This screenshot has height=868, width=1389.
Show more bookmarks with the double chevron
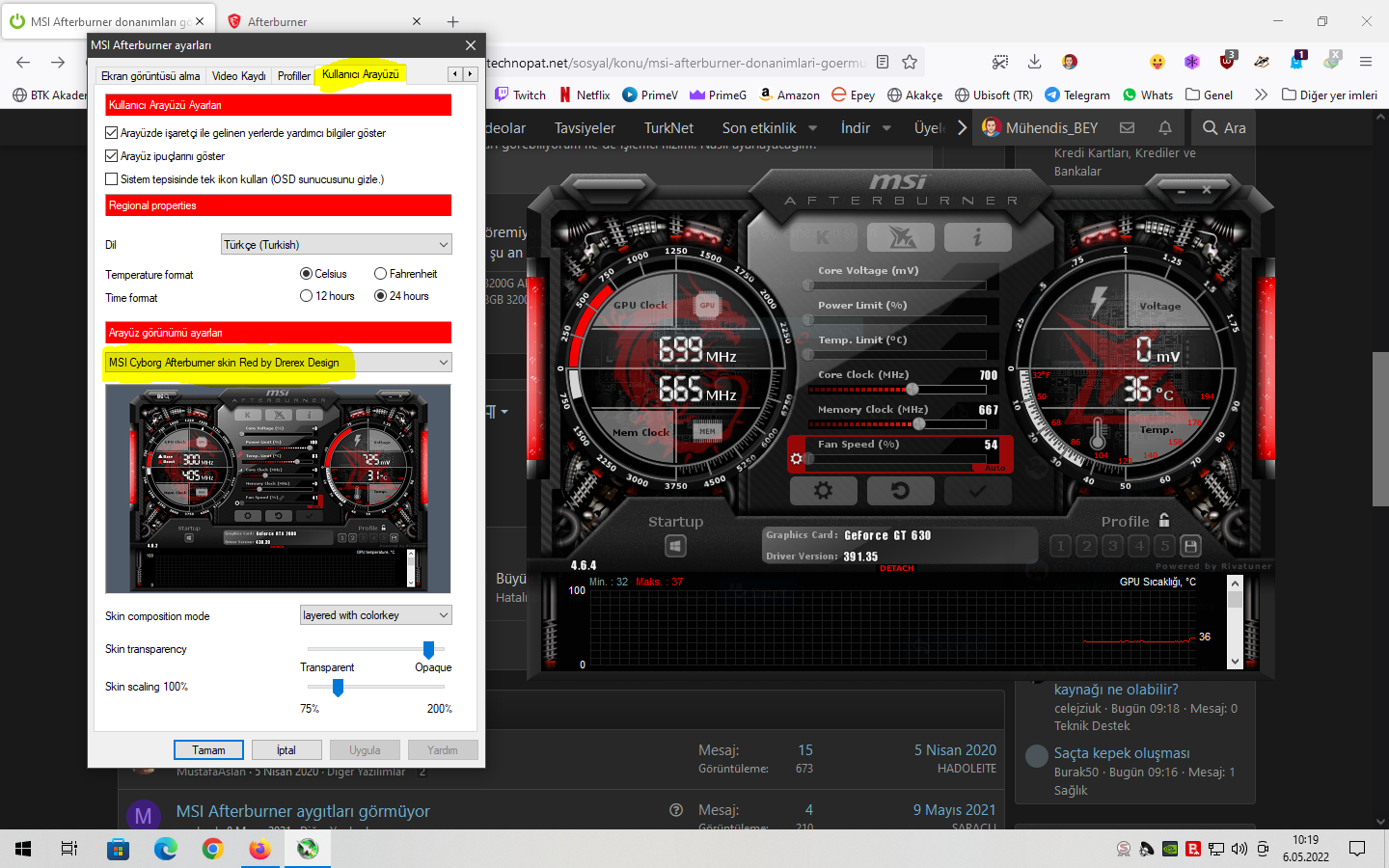point(1261,95)
